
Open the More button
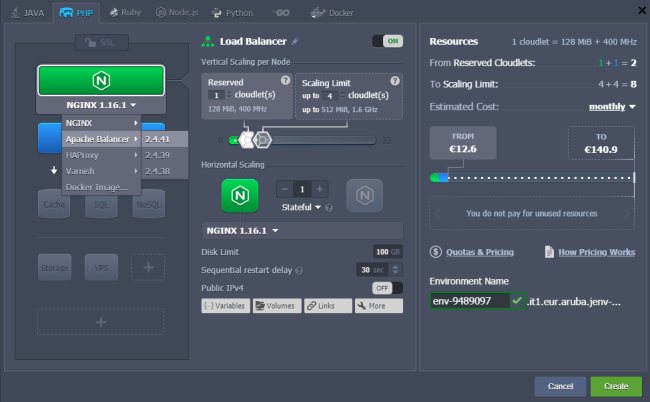click(379, 306)
